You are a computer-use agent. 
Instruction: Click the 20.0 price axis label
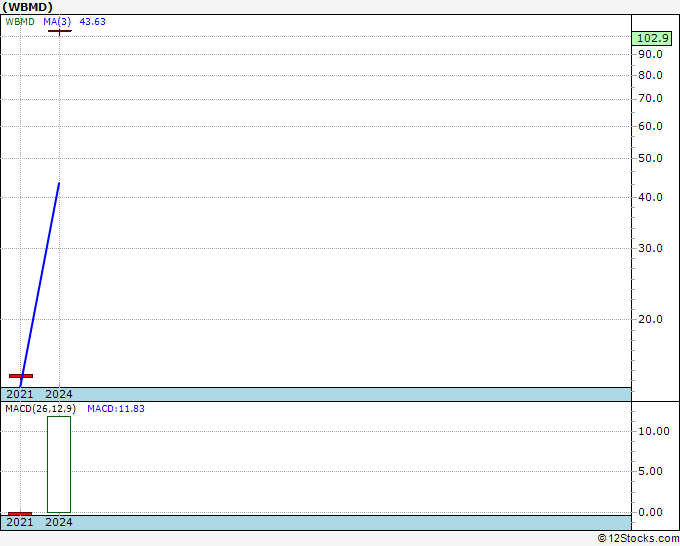651,319
